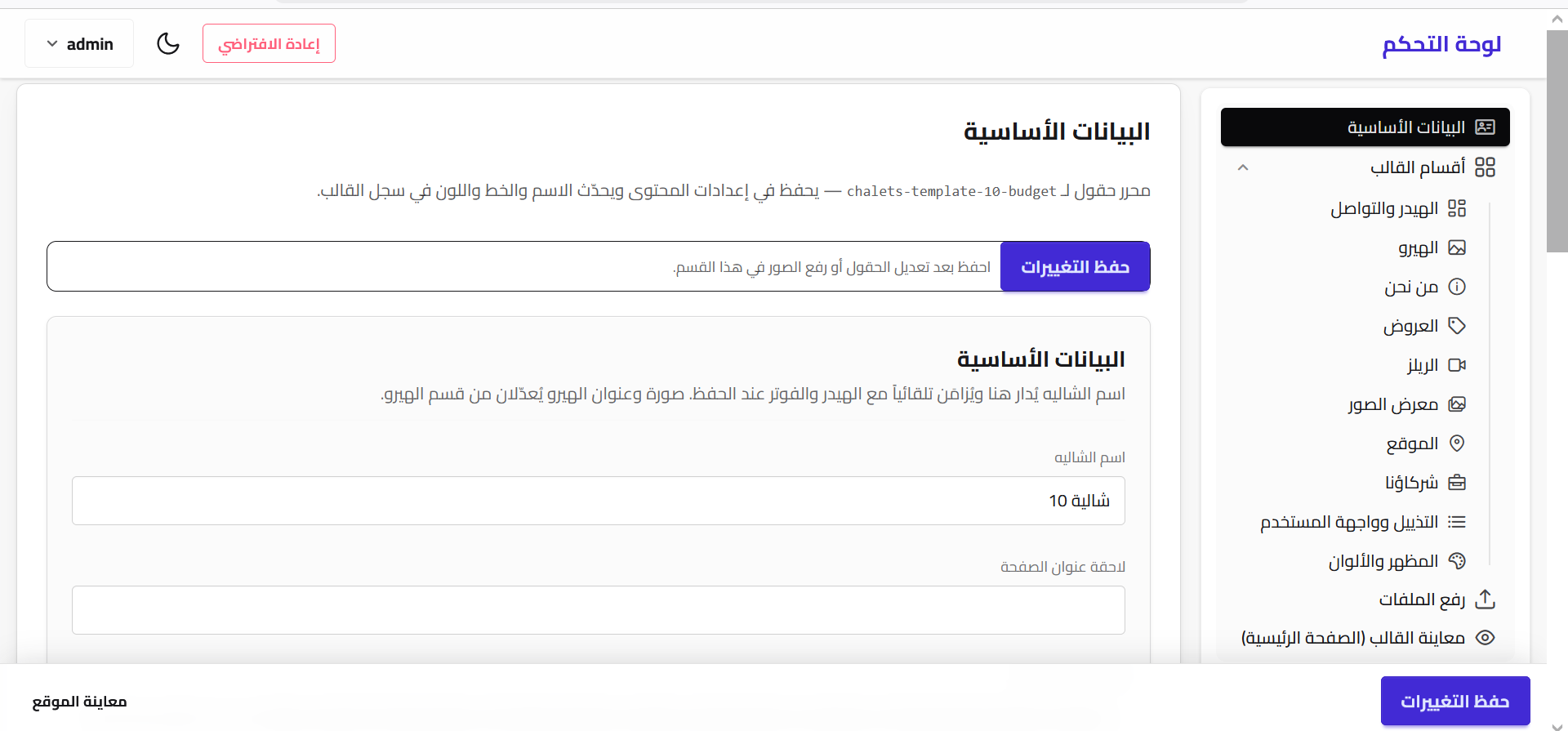Open the admin user dropdown
The width and height of the screenshot is (1568, 731).
tap(79, 43)
